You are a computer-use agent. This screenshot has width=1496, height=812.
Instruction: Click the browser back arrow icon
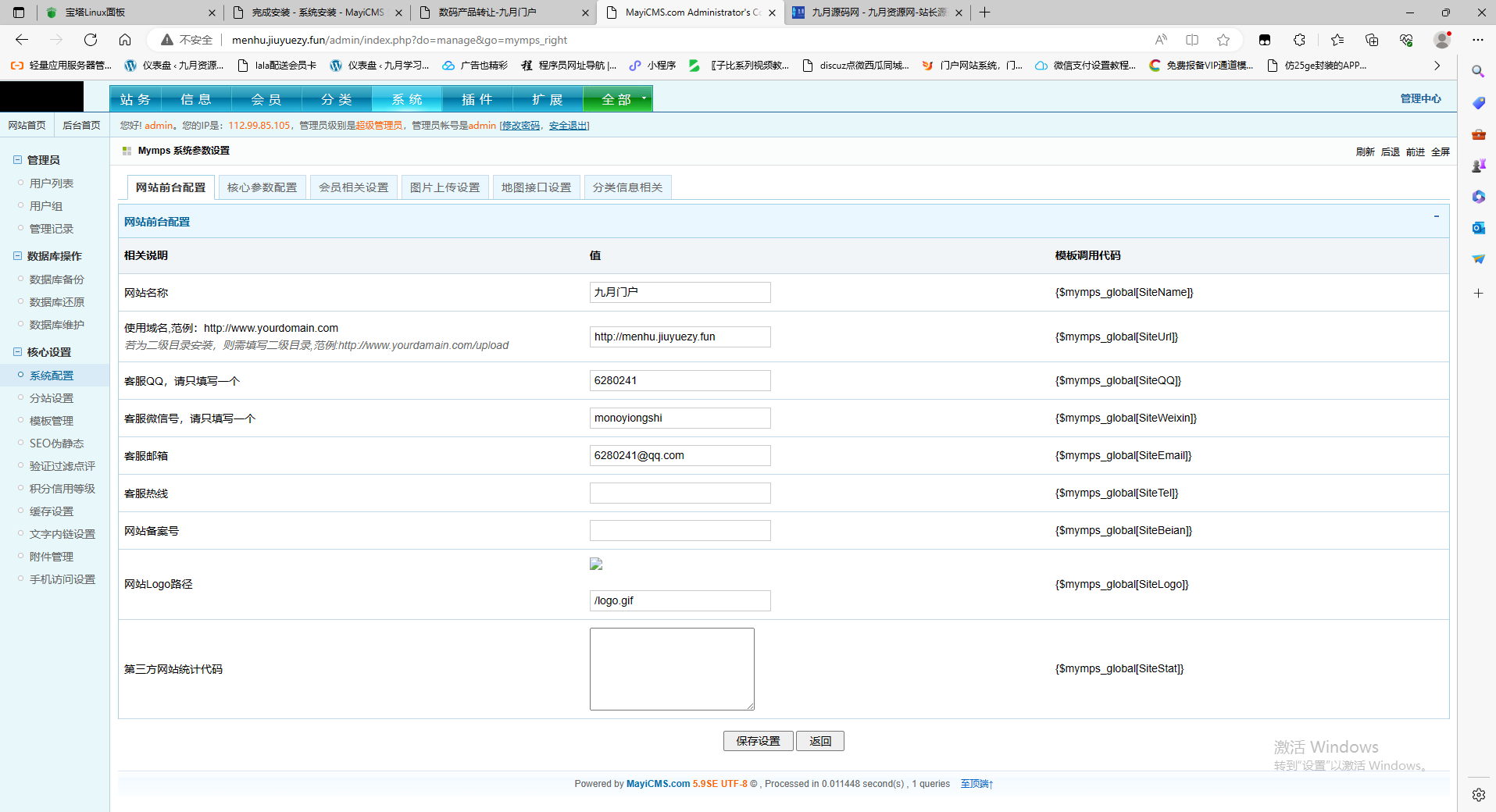(22, 40)
